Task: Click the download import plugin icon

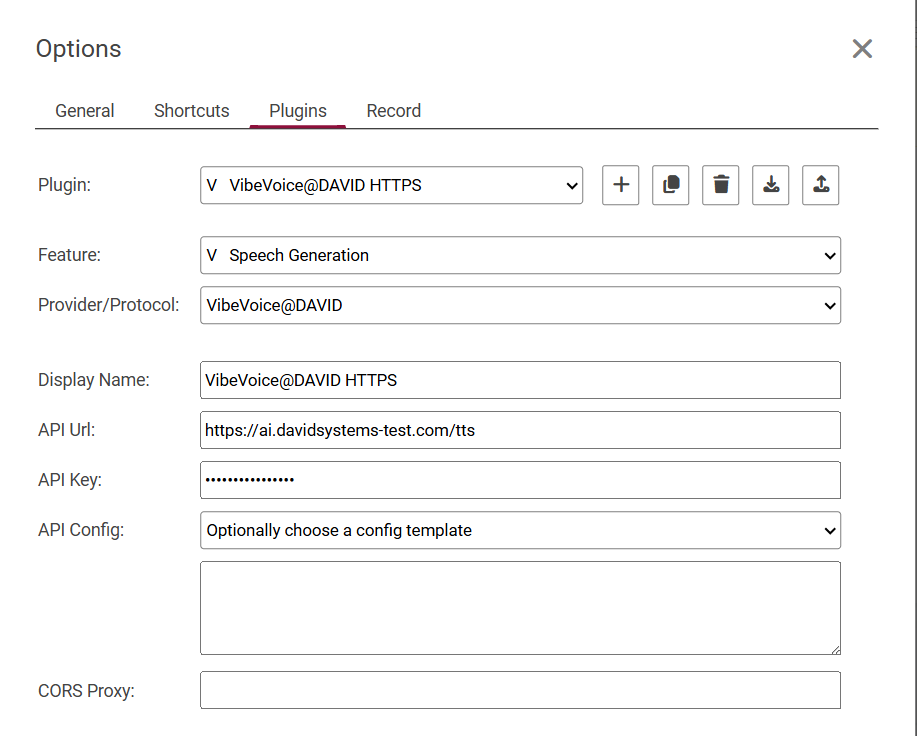Action: coord(771,185)
